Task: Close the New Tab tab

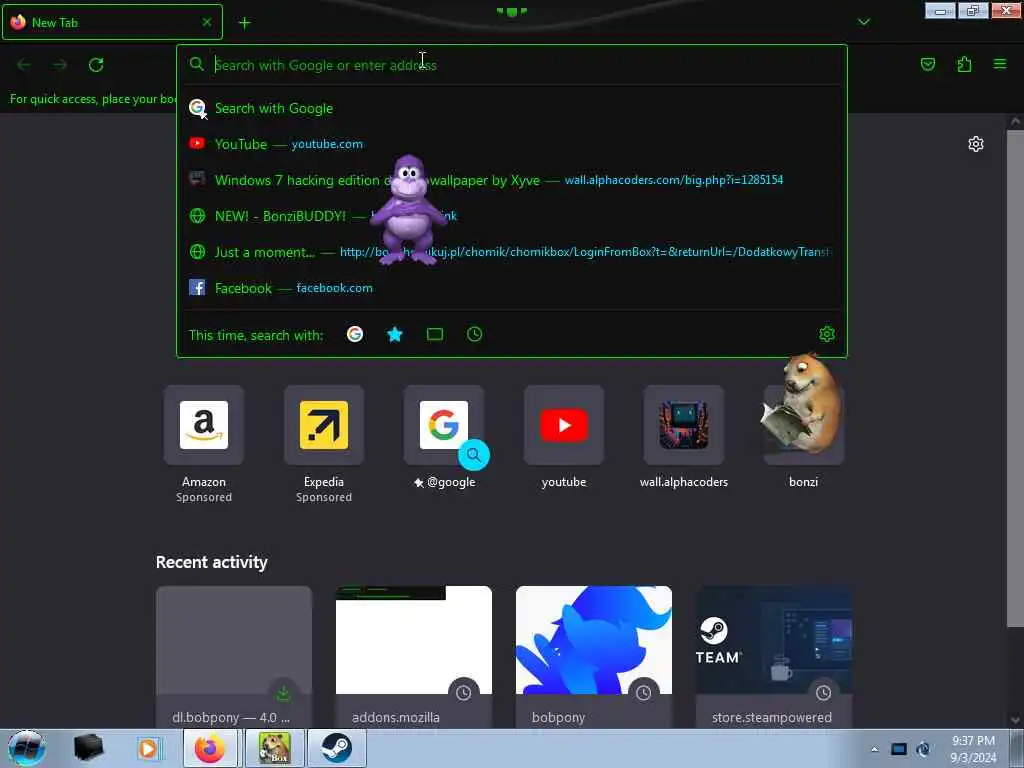Action: click(x=207, y=22)
